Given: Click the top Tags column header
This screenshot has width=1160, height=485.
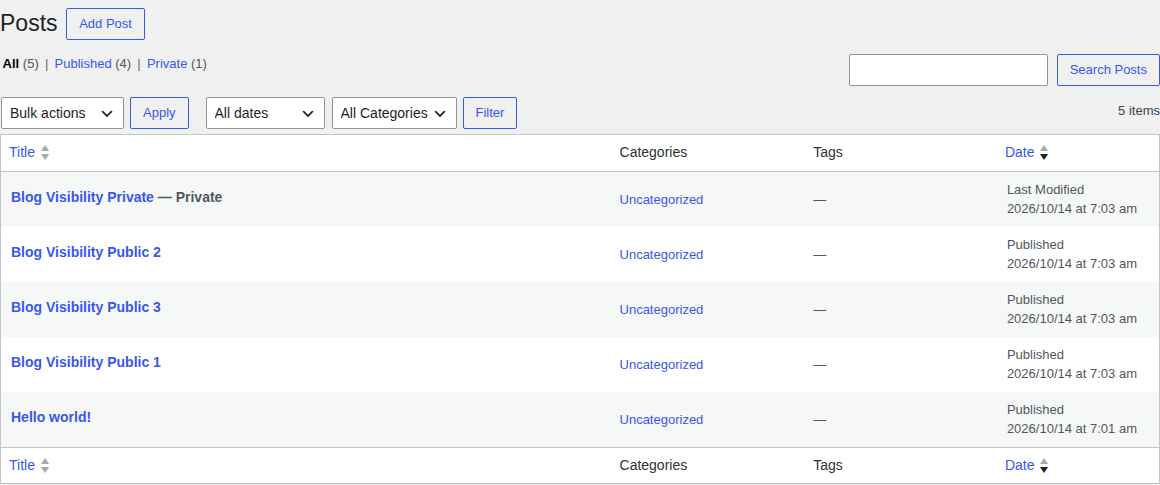Looking at the screenshot, I should [x=828, y=152].
